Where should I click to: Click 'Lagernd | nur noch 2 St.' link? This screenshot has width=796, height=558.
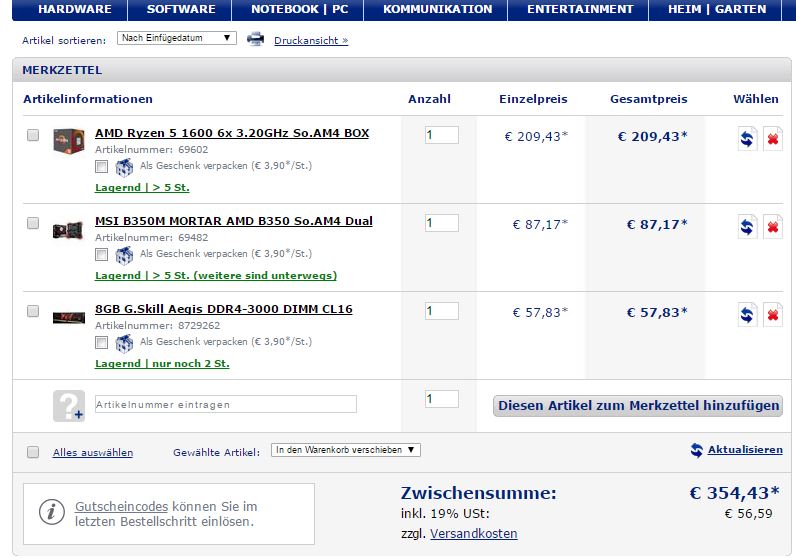tap(162, 364)
